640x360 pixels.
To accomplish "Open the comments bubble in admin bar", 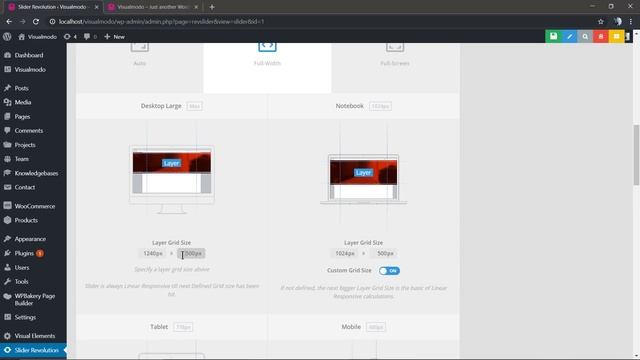I will 90,37.
